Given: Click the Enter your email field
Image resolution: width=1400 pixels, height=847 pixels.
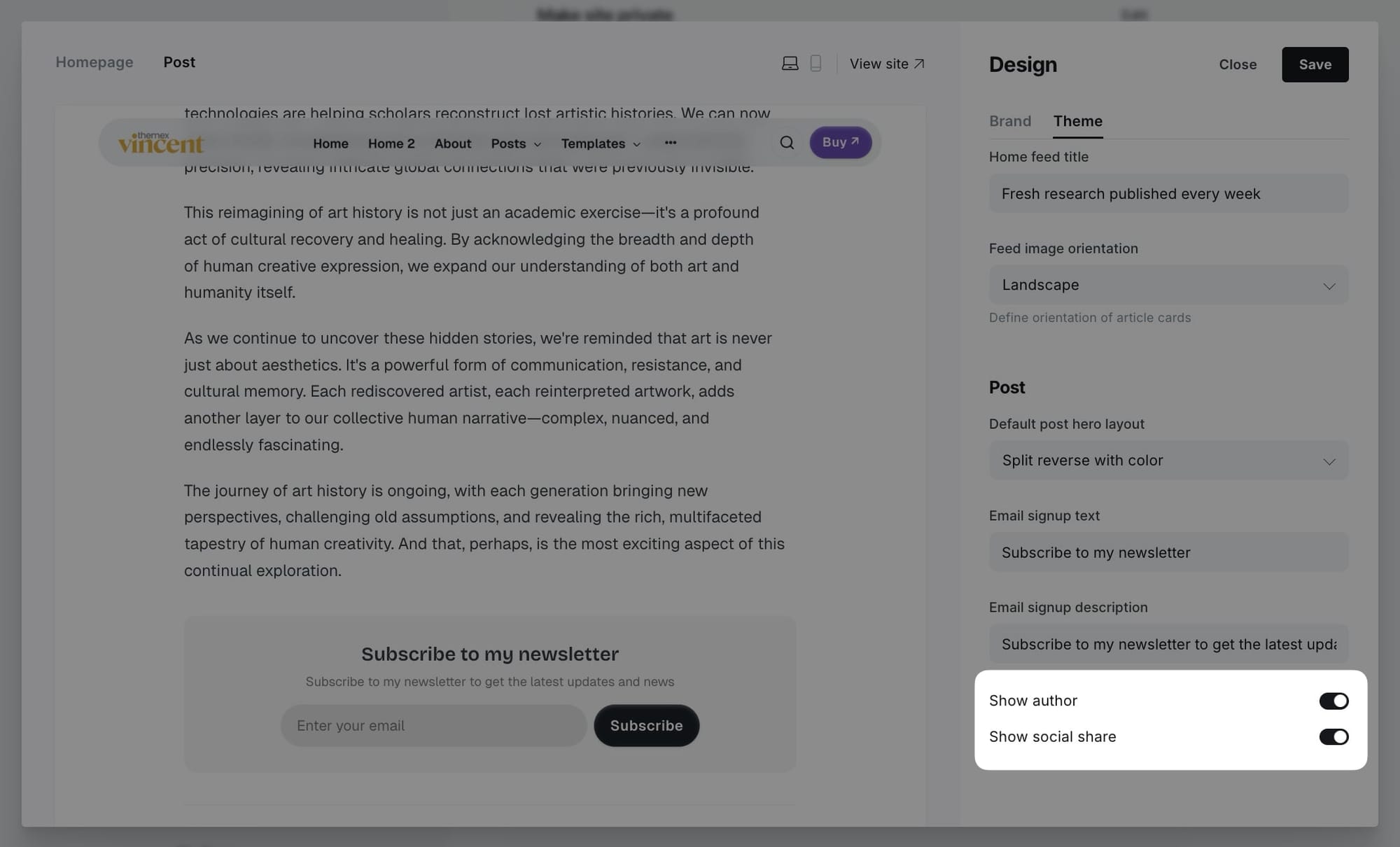Looking at the screenshot, I should coord(433,725).
